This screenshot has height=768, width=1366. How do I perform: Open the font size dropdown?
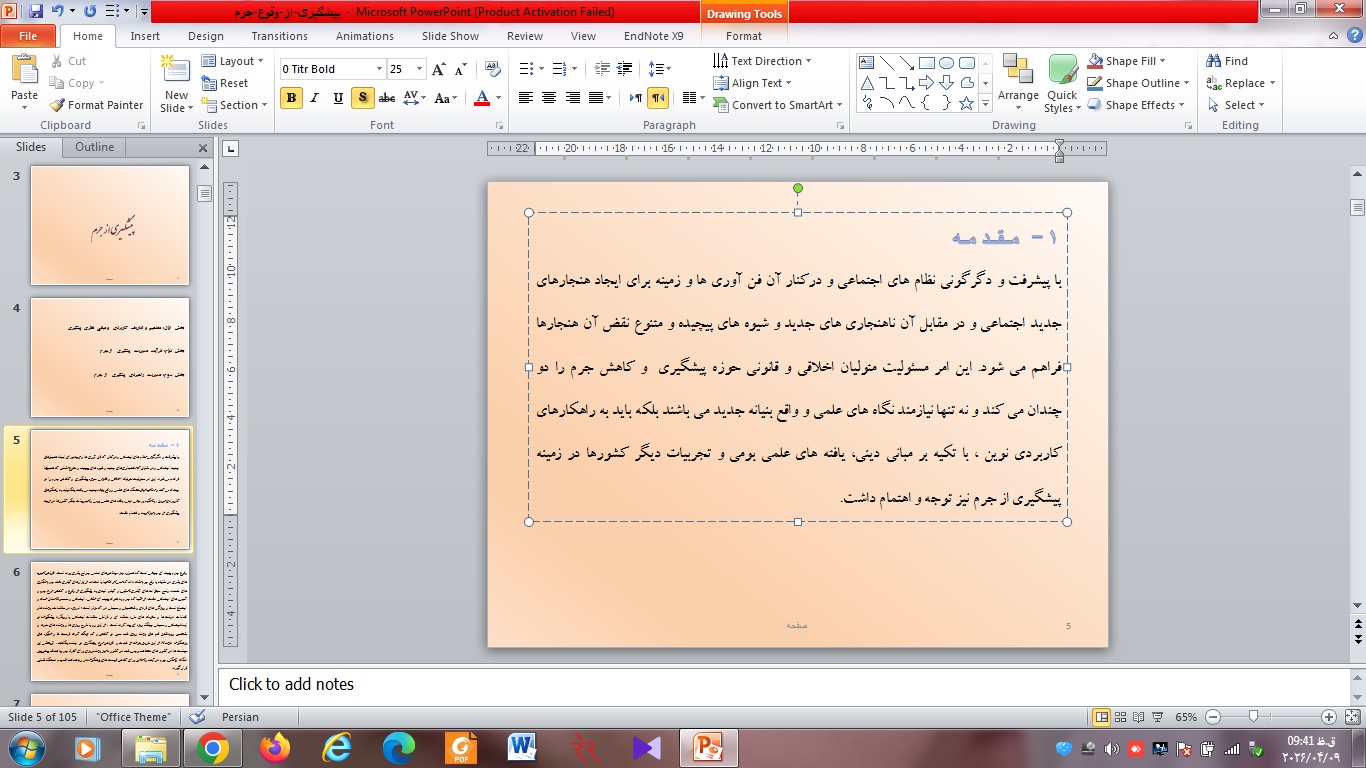421,69
